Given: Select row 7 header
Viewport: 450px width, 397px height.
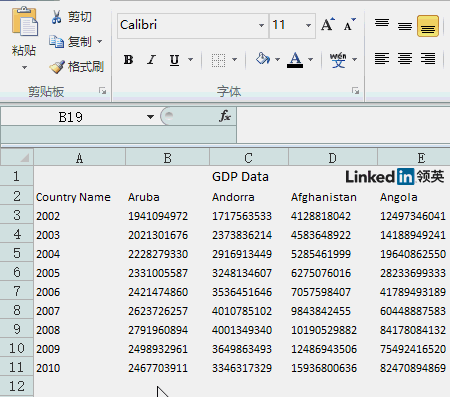Looking at the screenshot, I should point(17,291).
